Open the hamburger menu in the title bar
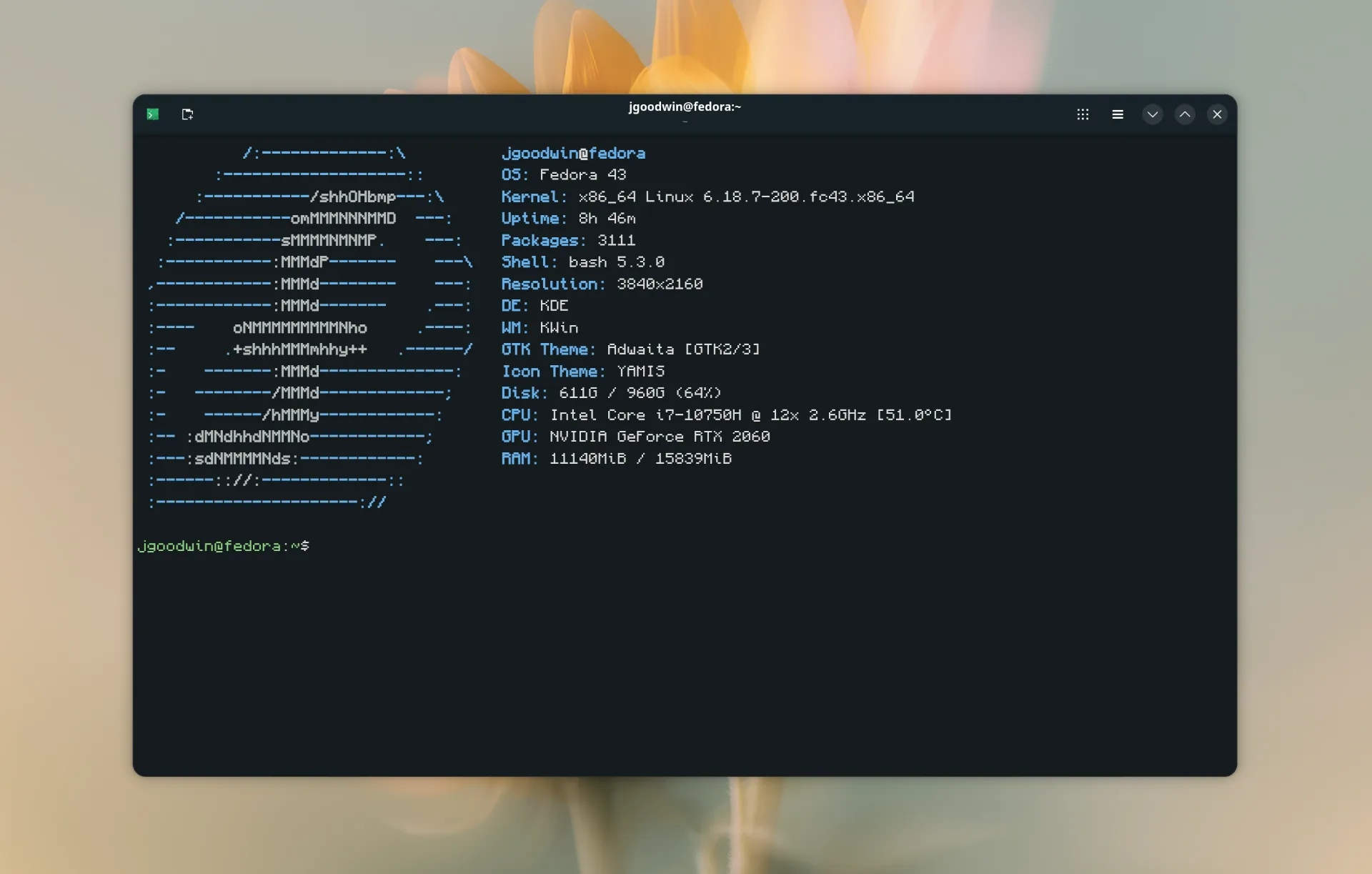 1118,114
